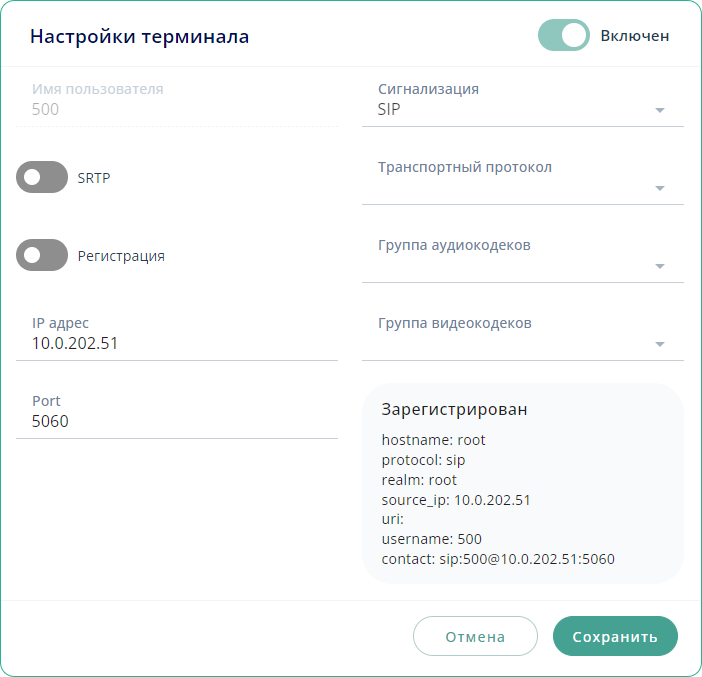Click the Настройки терминала dialog title
Screen dimensions: 702x677
click(139, 37)
